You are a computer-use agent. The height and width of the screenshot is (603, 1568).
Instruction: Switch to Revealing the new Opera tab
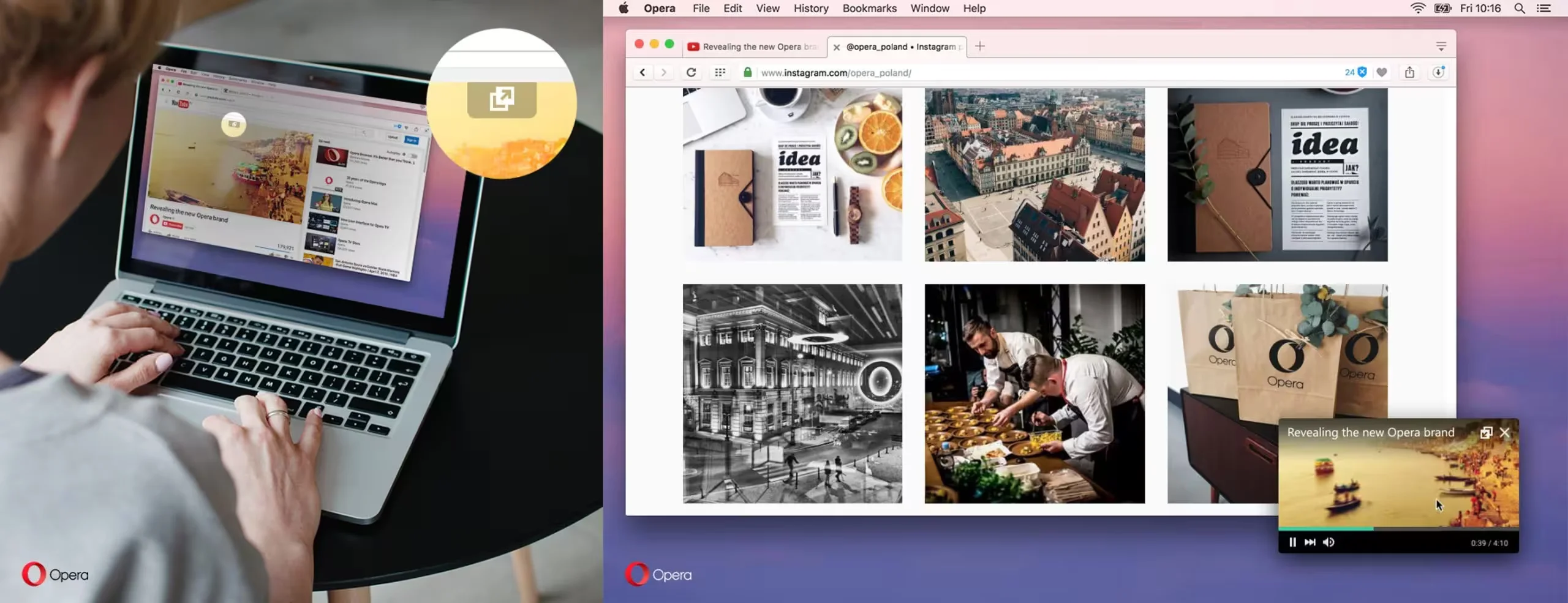pyautogui.click(x=753, y=47)
